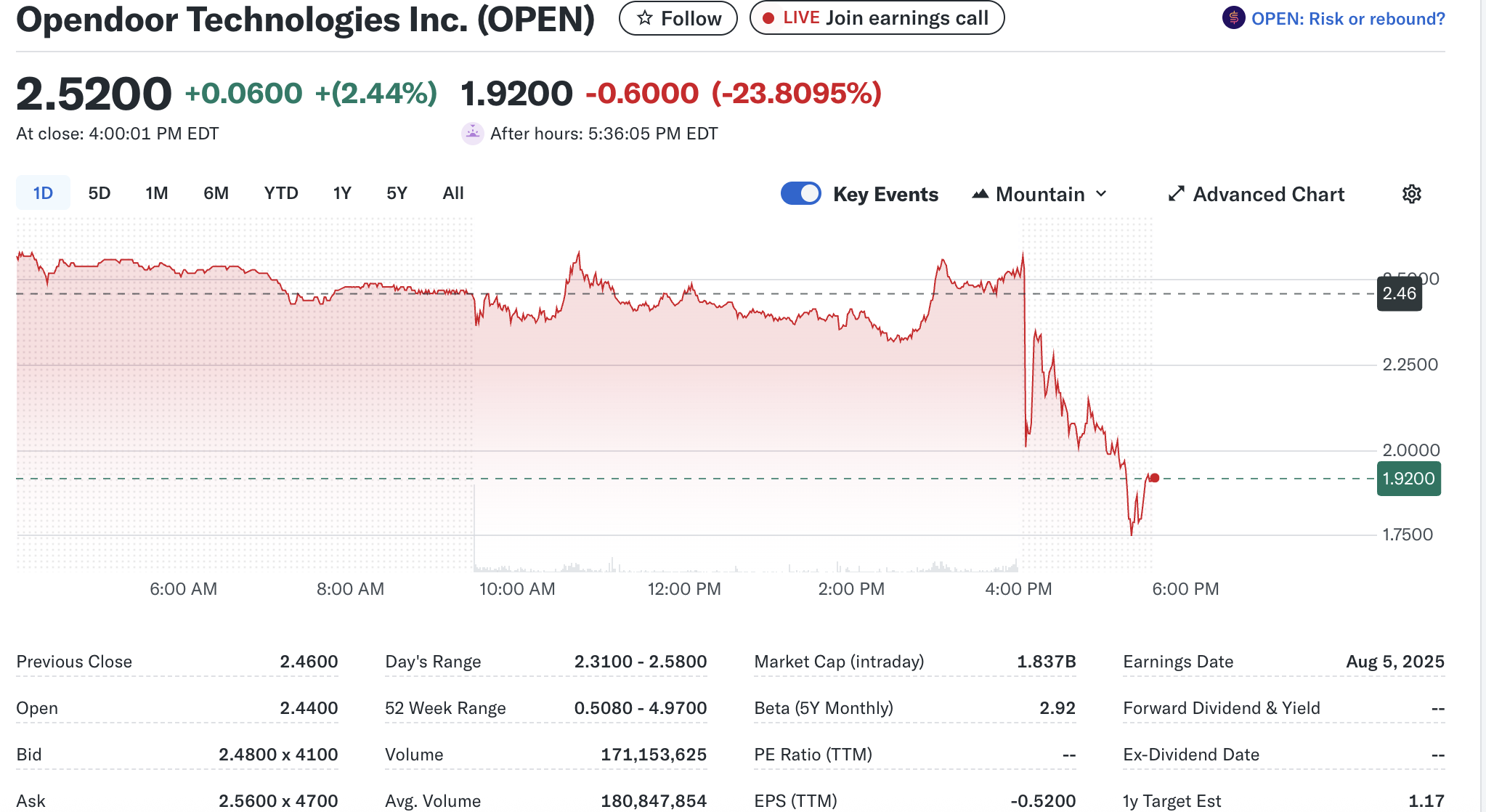The width and height of the screenshot is (1486, 812).
Task: Click the Advanced Chart expand arrows icon
Action: (1176, 194)
